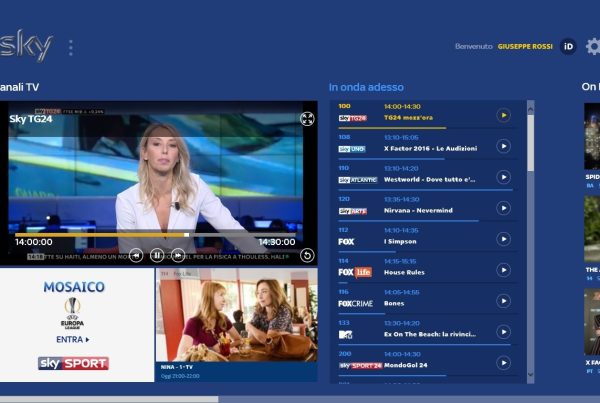
Task: Pause the live Sky TG24 playback
Action: [157, 255]
